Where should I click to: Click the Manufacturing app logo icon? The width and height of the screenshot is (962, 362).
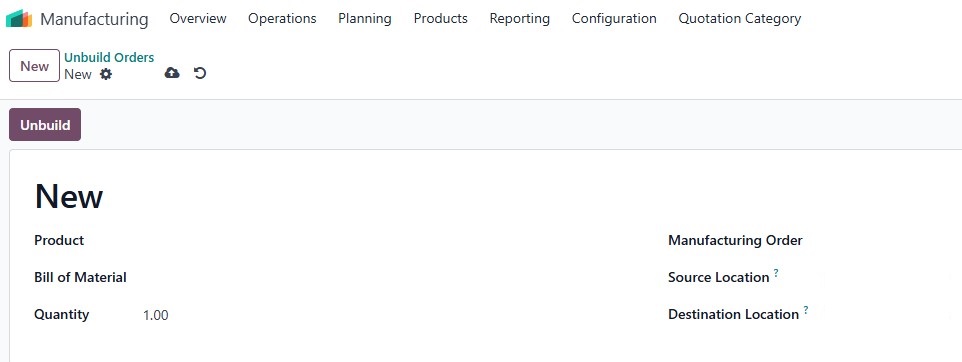pos(19,18)
